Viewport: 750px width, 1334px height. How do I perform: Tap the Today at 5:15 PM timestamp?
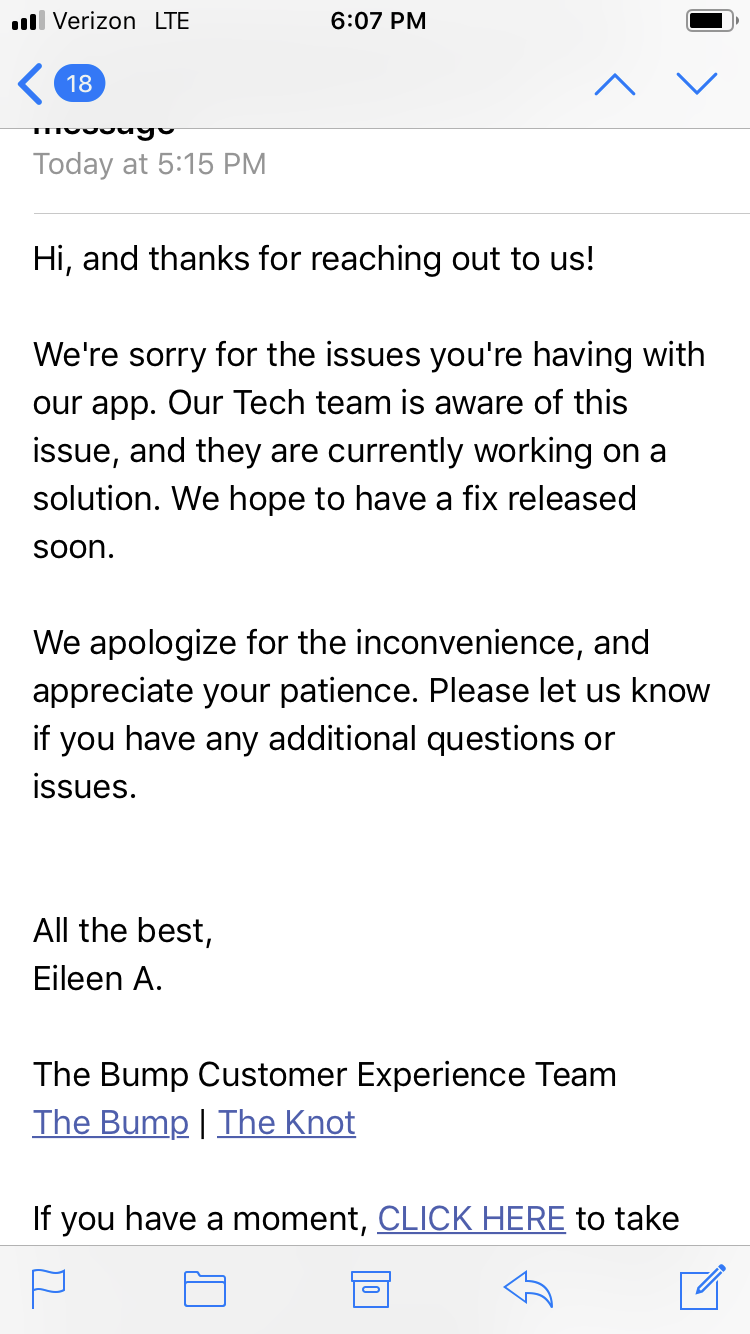150,164
